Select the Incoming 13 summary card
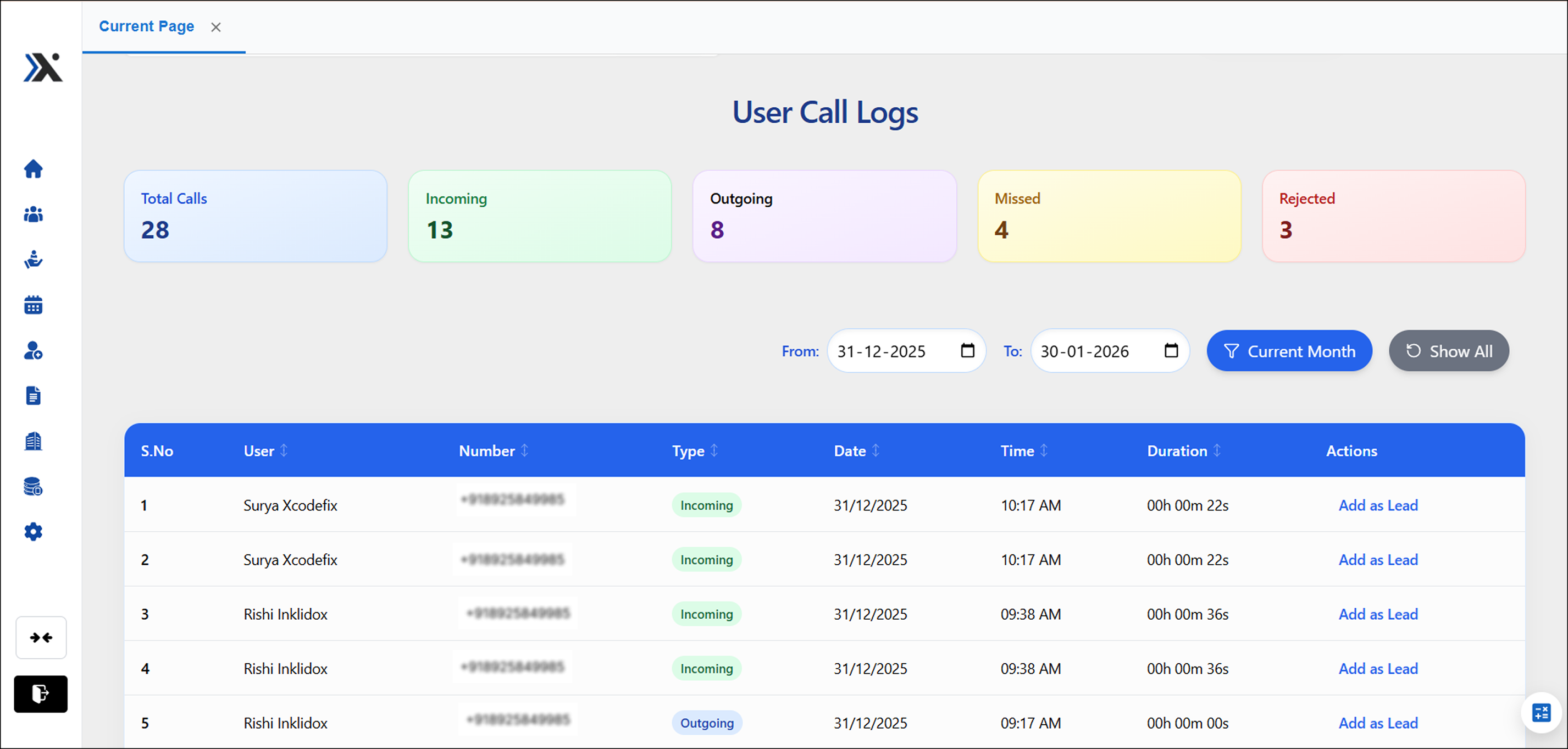 coord(540,216)
